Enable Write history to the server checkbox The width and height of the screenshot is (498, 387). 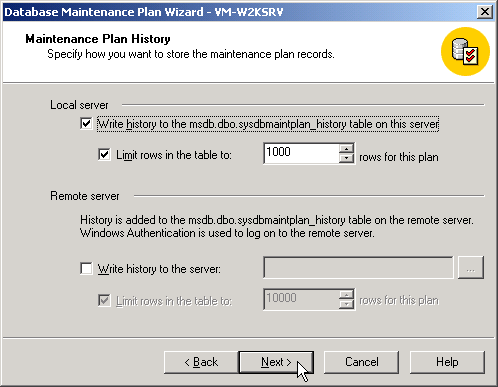[x=86, y=268]
